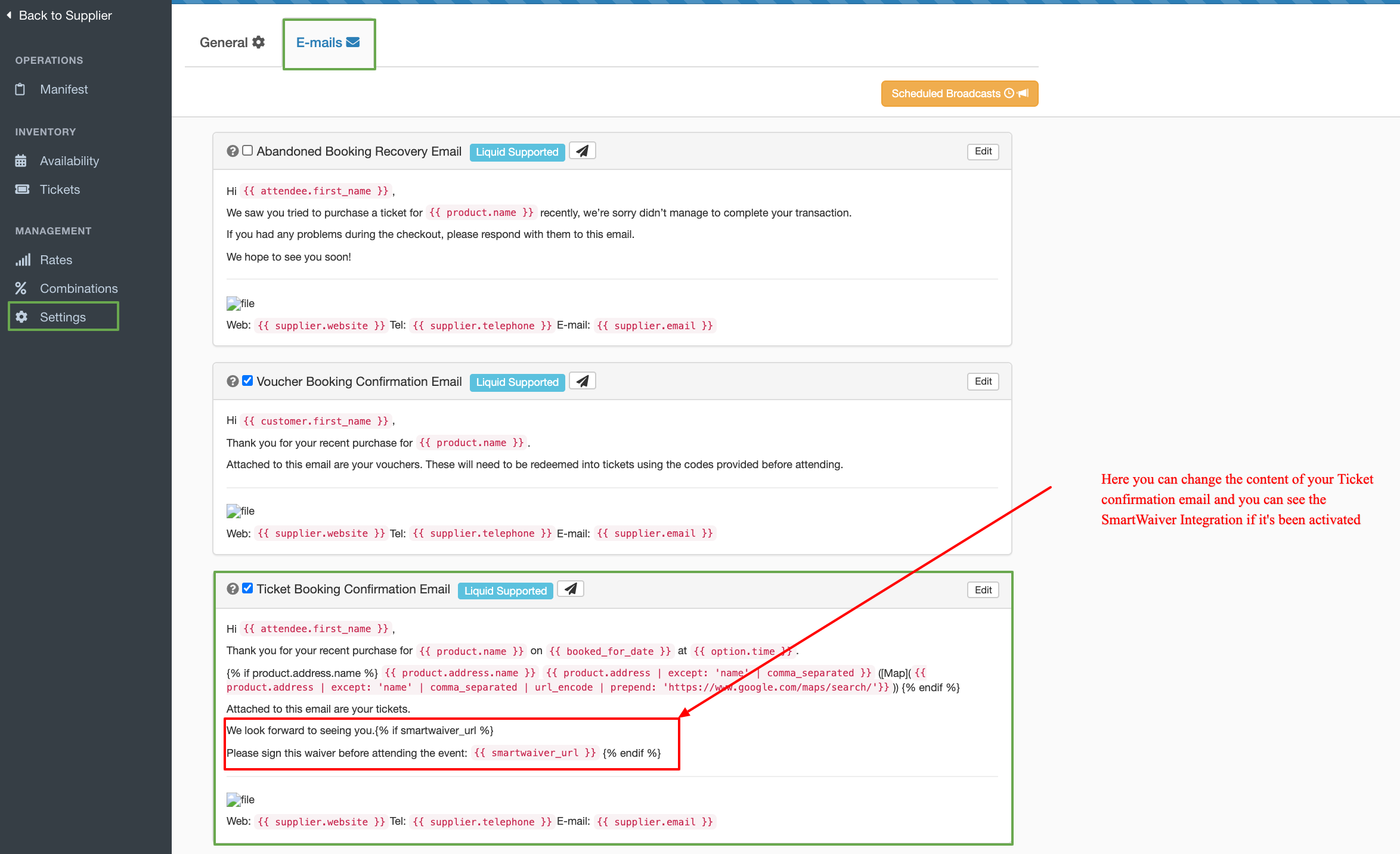The image size is (1400, 854).
Task: Click '{{ option.time }}' variable text
Action: coord(743,652)
